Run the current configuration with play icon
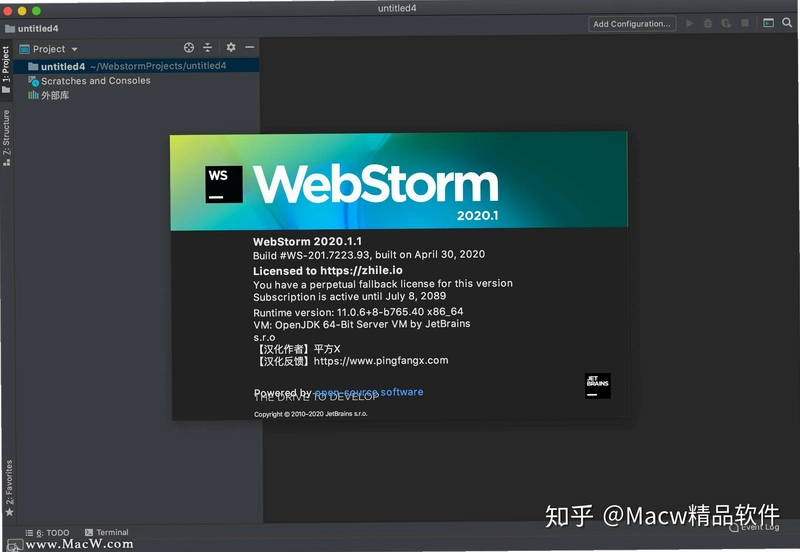The width and height of the screenshot is (800, 552). [x=689, y=23]
